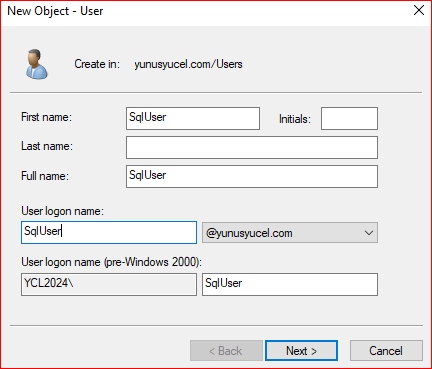Image resolution: width=432 pixels, height=369 pixels.
Task: Close the New Object - User dialog
Action: coord(419,10)
